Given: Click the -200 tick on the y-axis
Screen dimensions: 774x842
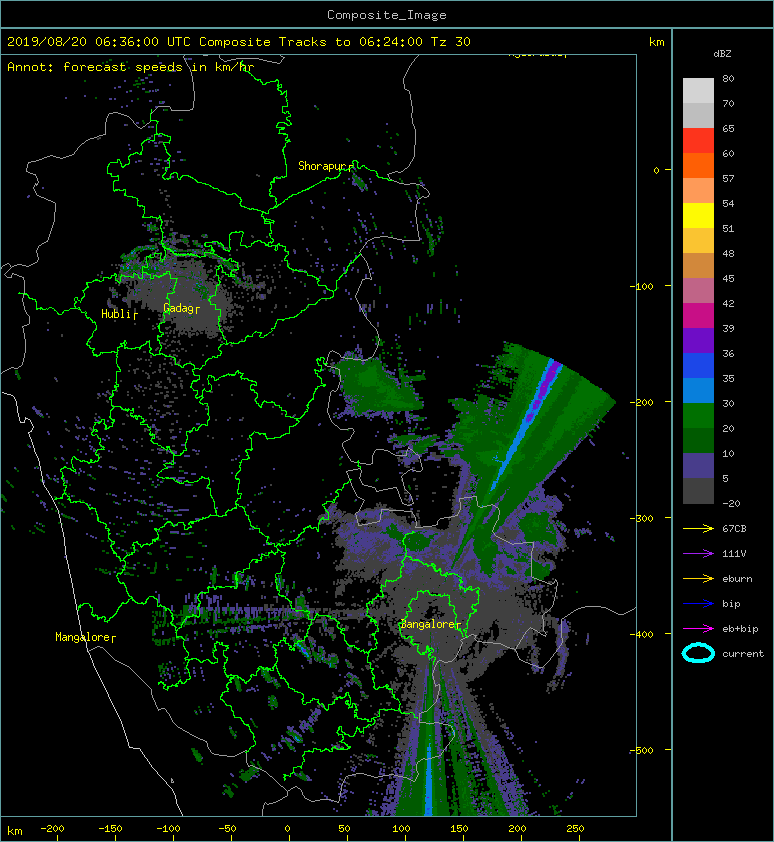Looking at the screenshot, I should [641, 403].
